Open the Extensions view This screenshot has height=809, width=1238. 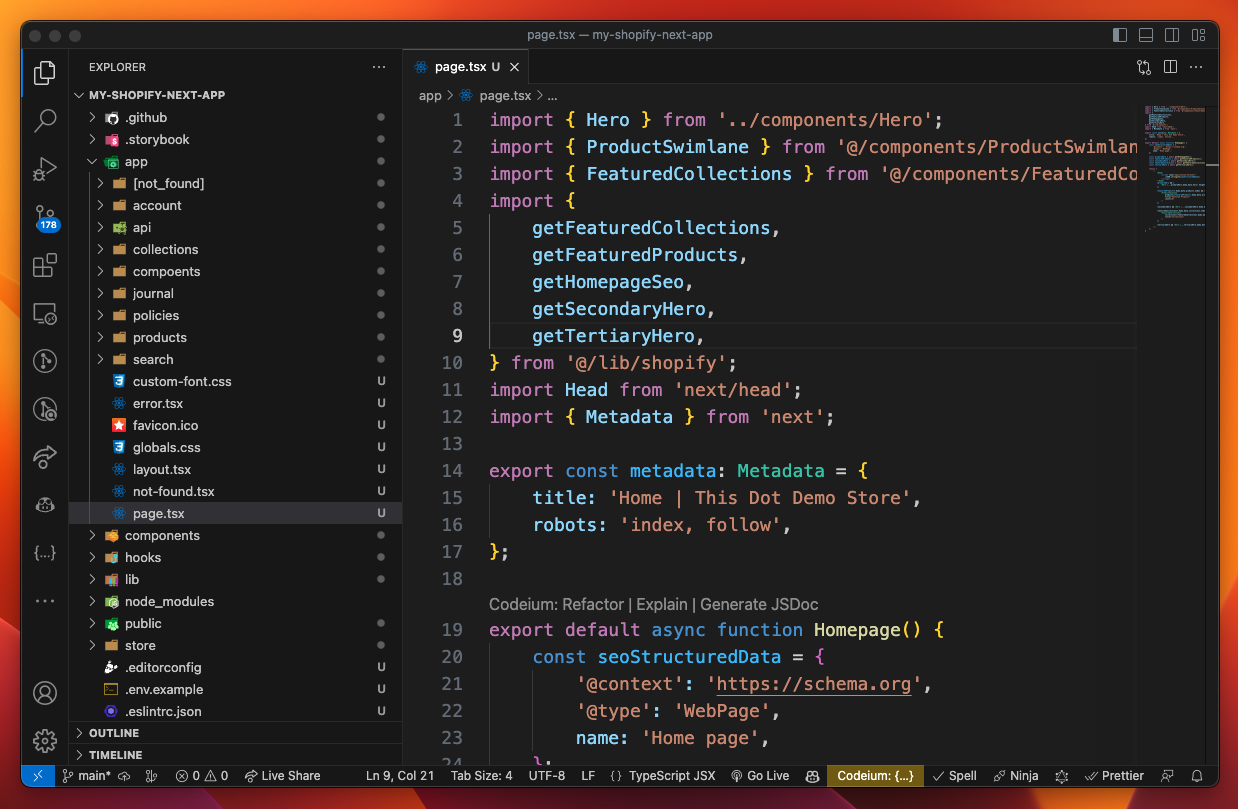[44, 265]
